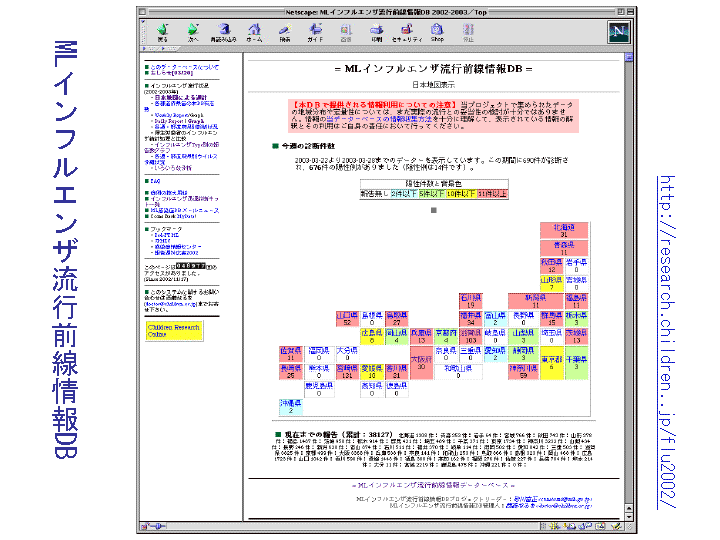Open the Security (セキュリティ) icon
The width and height of the screenshot is (720, 540).
(x=407, y=32)
